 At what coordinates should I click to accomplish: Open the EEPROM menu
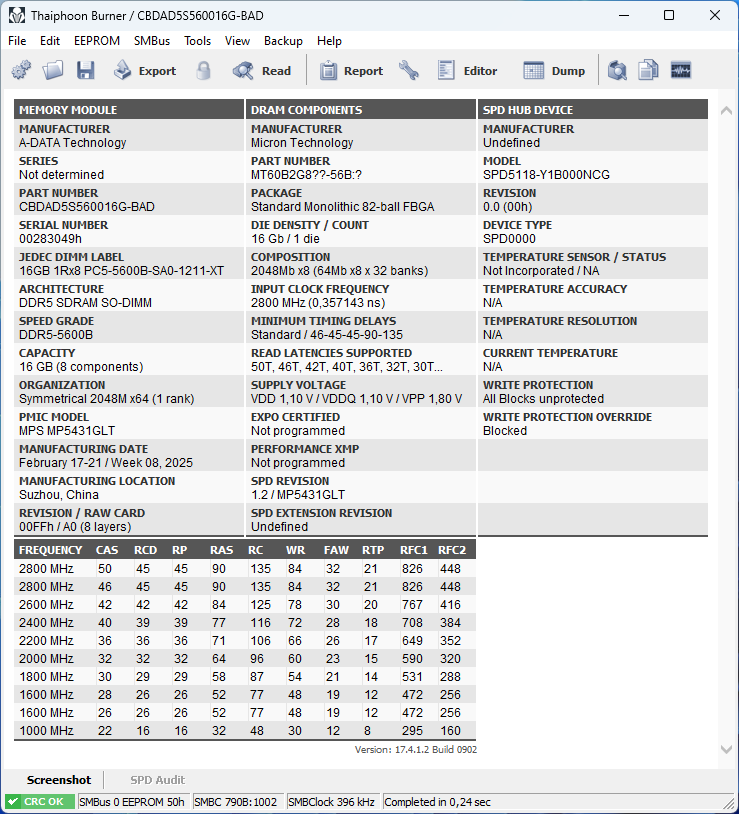coord(97,40)
